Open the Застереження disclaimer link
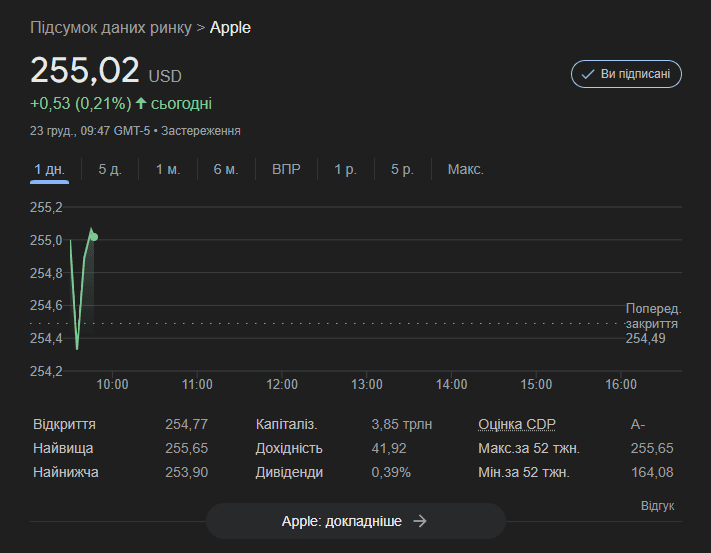The image size is (711, 553). (201, 131)
